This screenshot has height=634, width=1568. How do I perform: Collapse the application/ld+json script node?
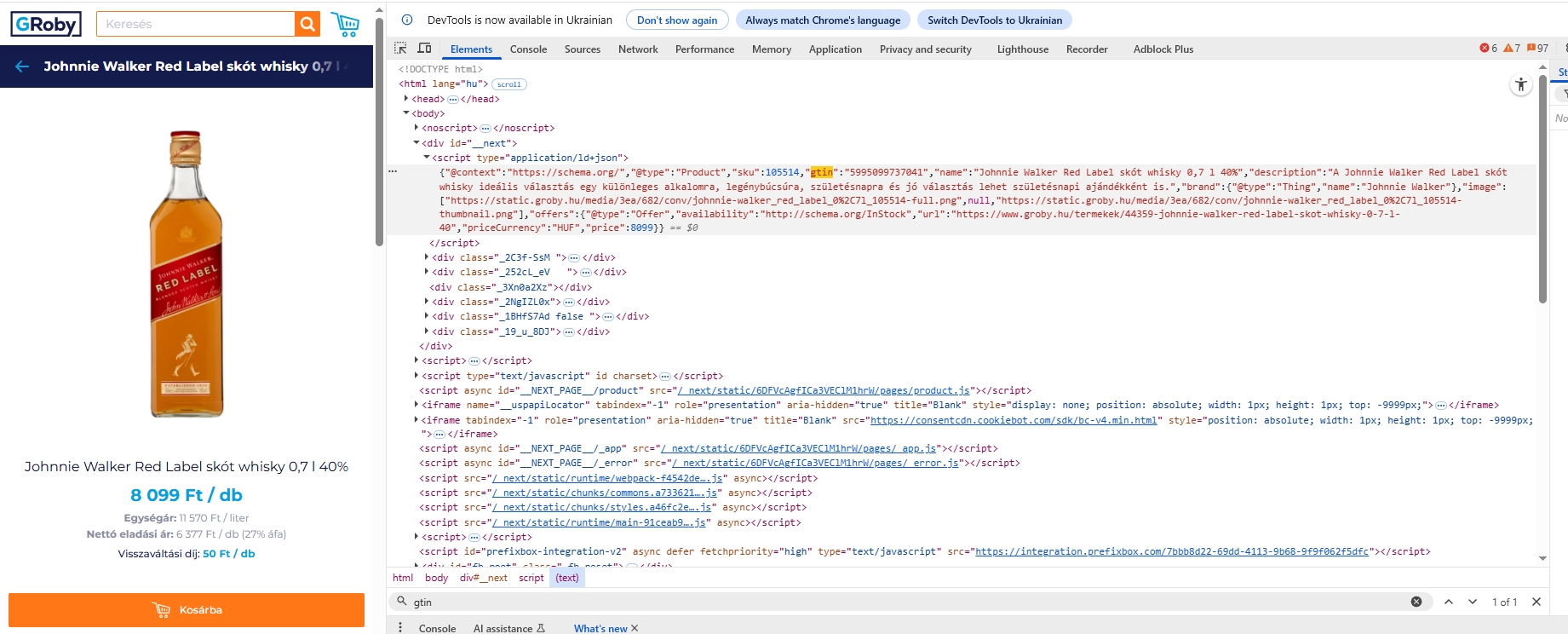(427, 158)
